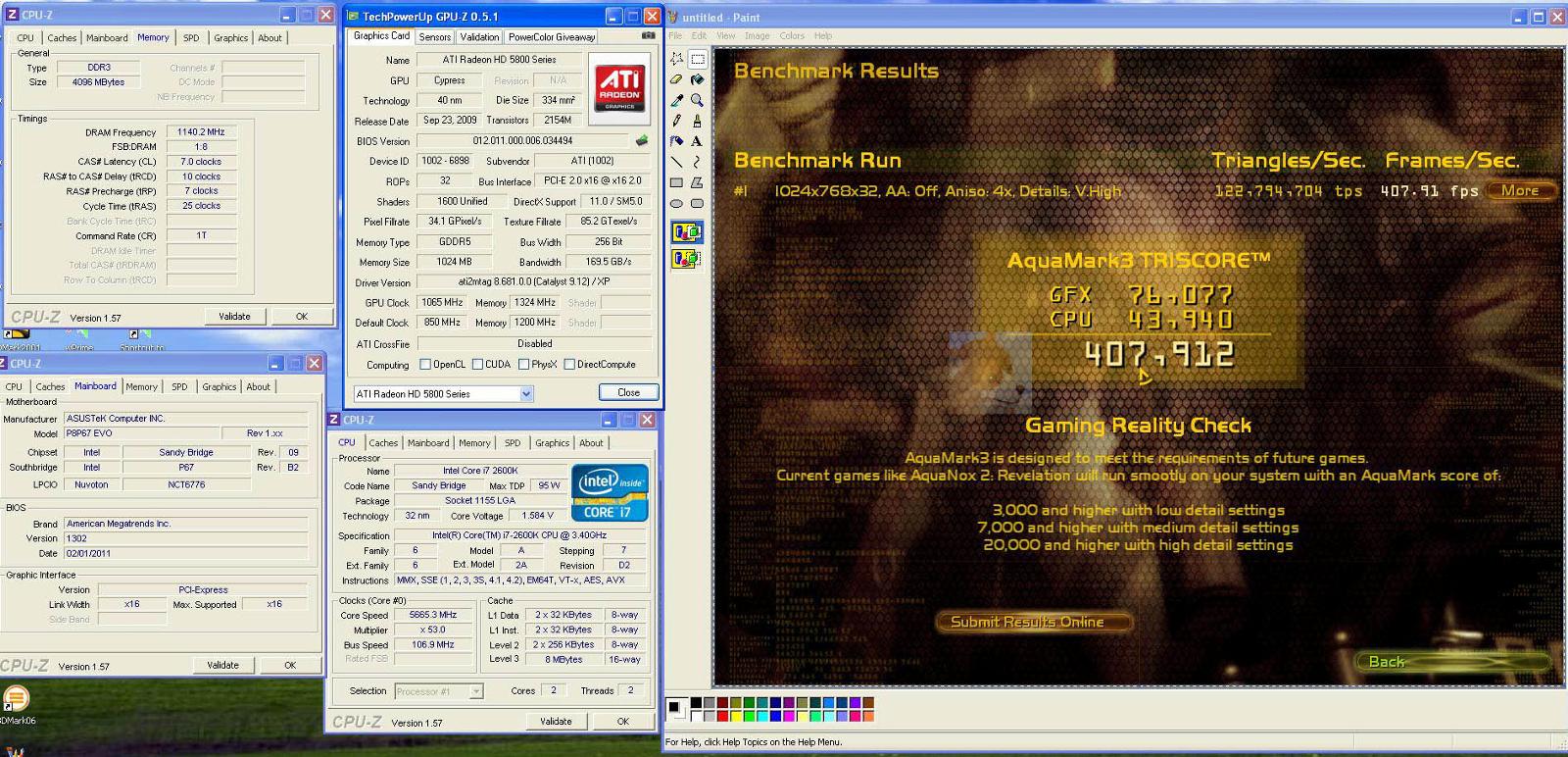Viewport: 1568px width, 757px height.
Task: Click the Intel Core i7 logo in CPU-Z
Action: pyautogui.click(x=610, y=492)
